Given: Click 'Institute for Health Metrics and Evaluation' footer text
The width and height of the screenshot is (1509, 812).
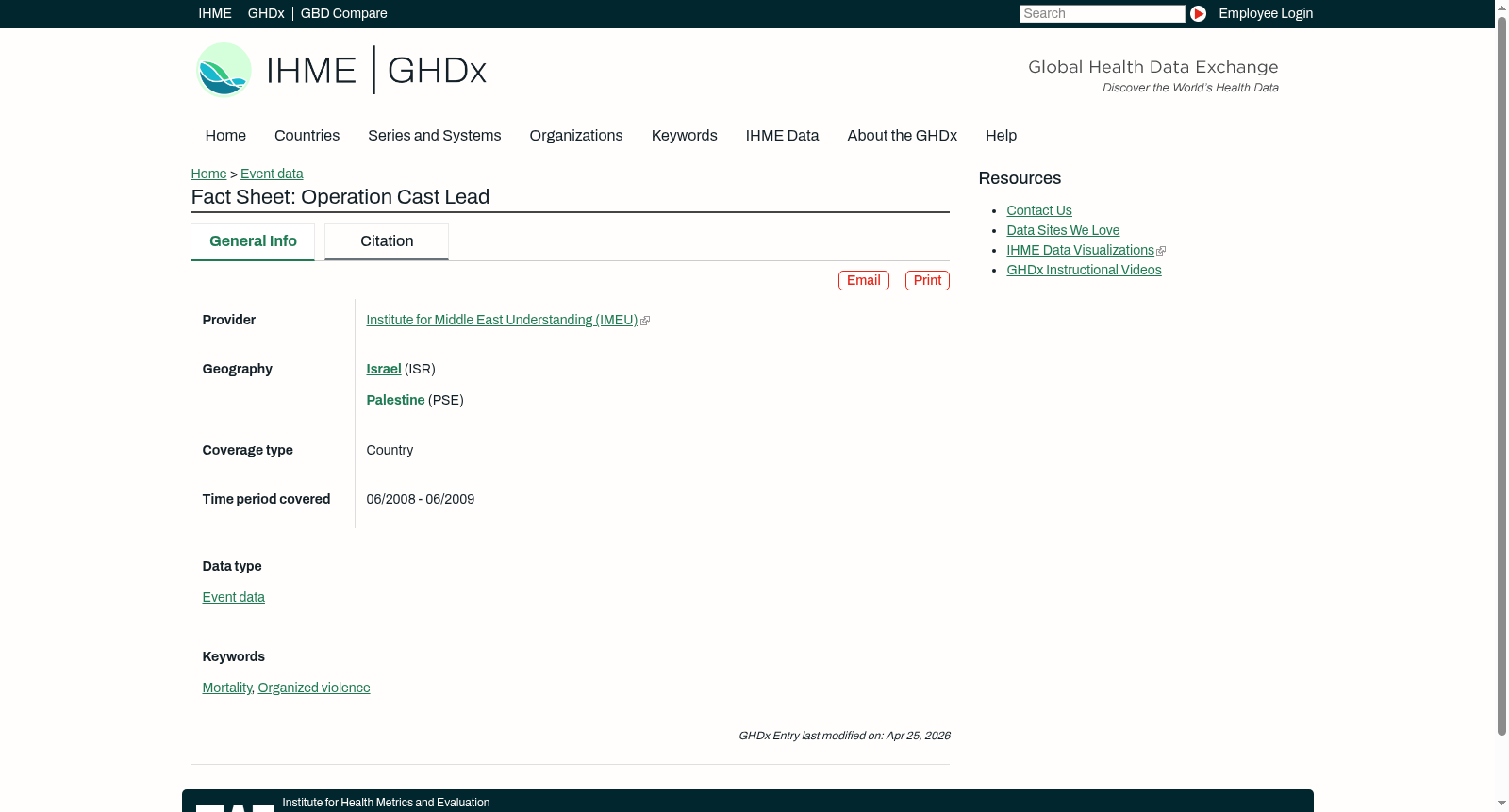Looking at the screenshot, I should (386, 803).
